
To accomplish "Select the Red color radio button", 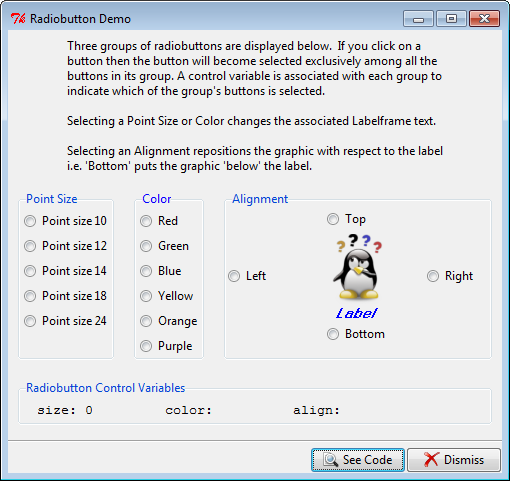I will pyautogui.click(x=159, y=221).
